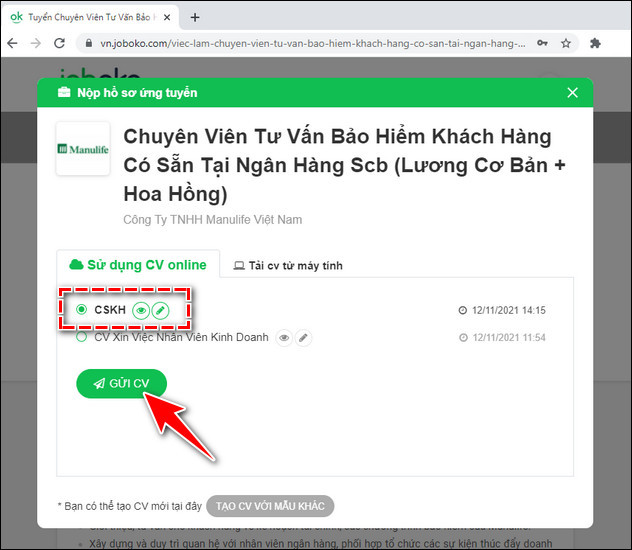Click the 12/11/2021 14:15 timestamp
Screen dimensions: 632x550
509,310
